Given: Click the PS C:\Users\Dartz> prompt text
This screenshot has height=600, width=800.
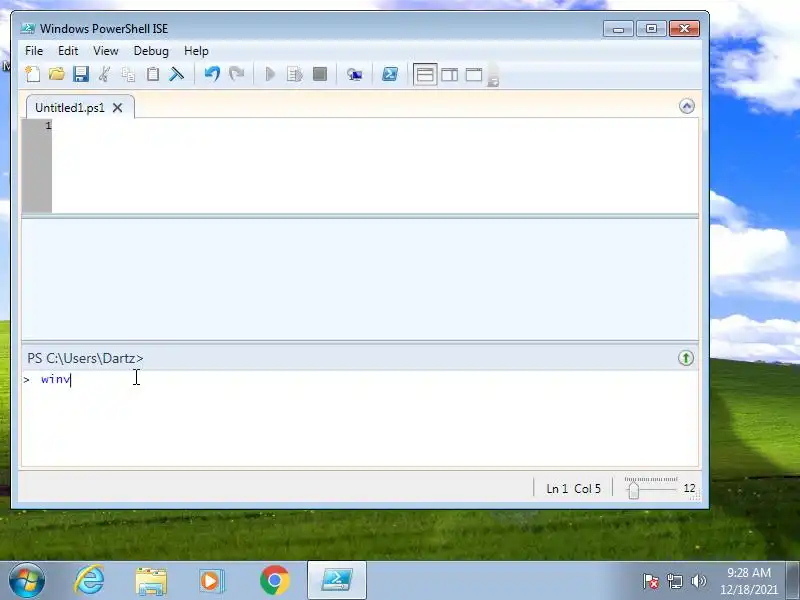Looking at the screenshot, I should tap(85, 358).
